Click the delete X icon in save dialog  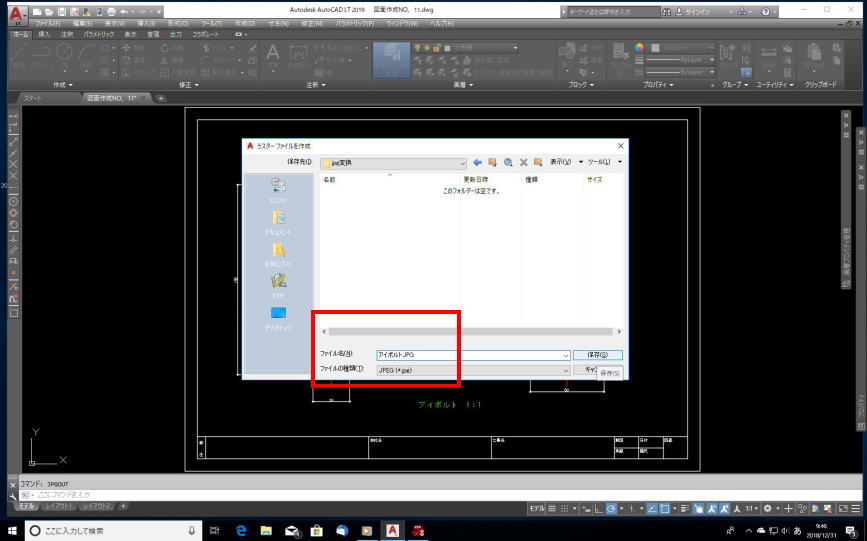tap(523, 162)
